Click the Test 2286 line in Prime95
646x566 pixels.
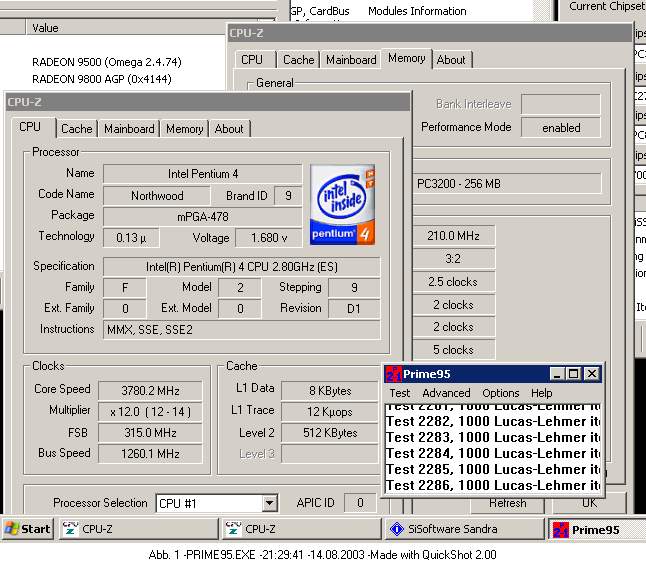(x=493, y=485)
